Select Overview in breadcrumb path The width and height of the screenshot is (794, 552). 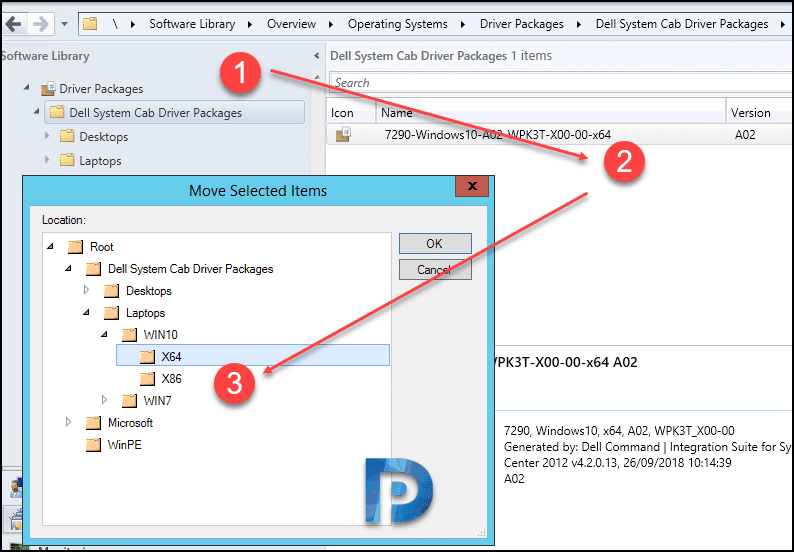pyautogui.click(x=291, y=24)
